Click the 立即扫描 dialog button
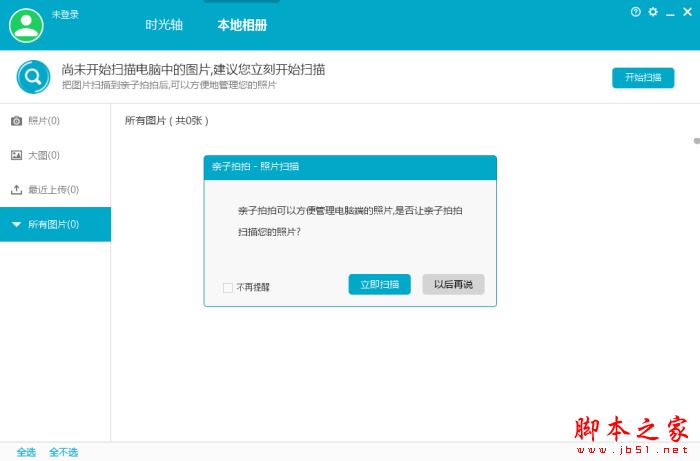 [379, 284]
